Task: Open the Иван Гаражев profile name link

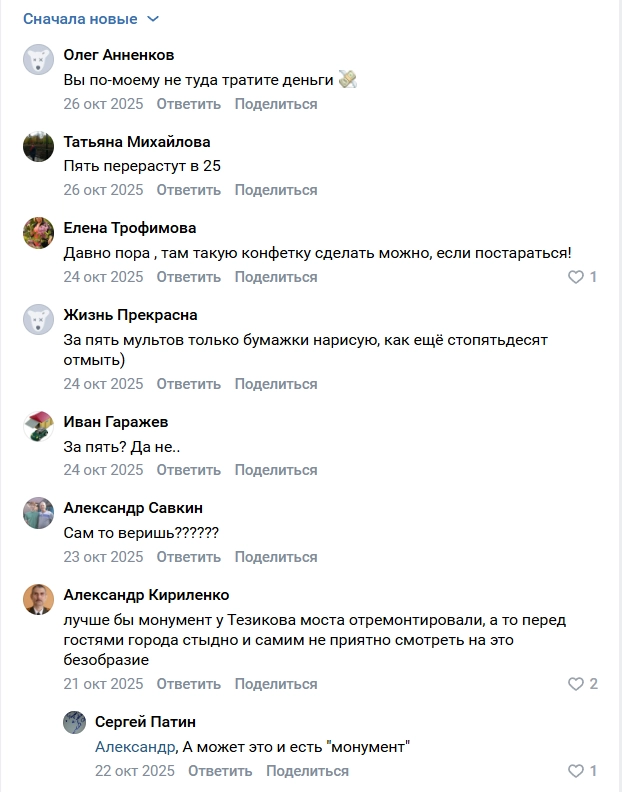Action: [x=116, y=422]
